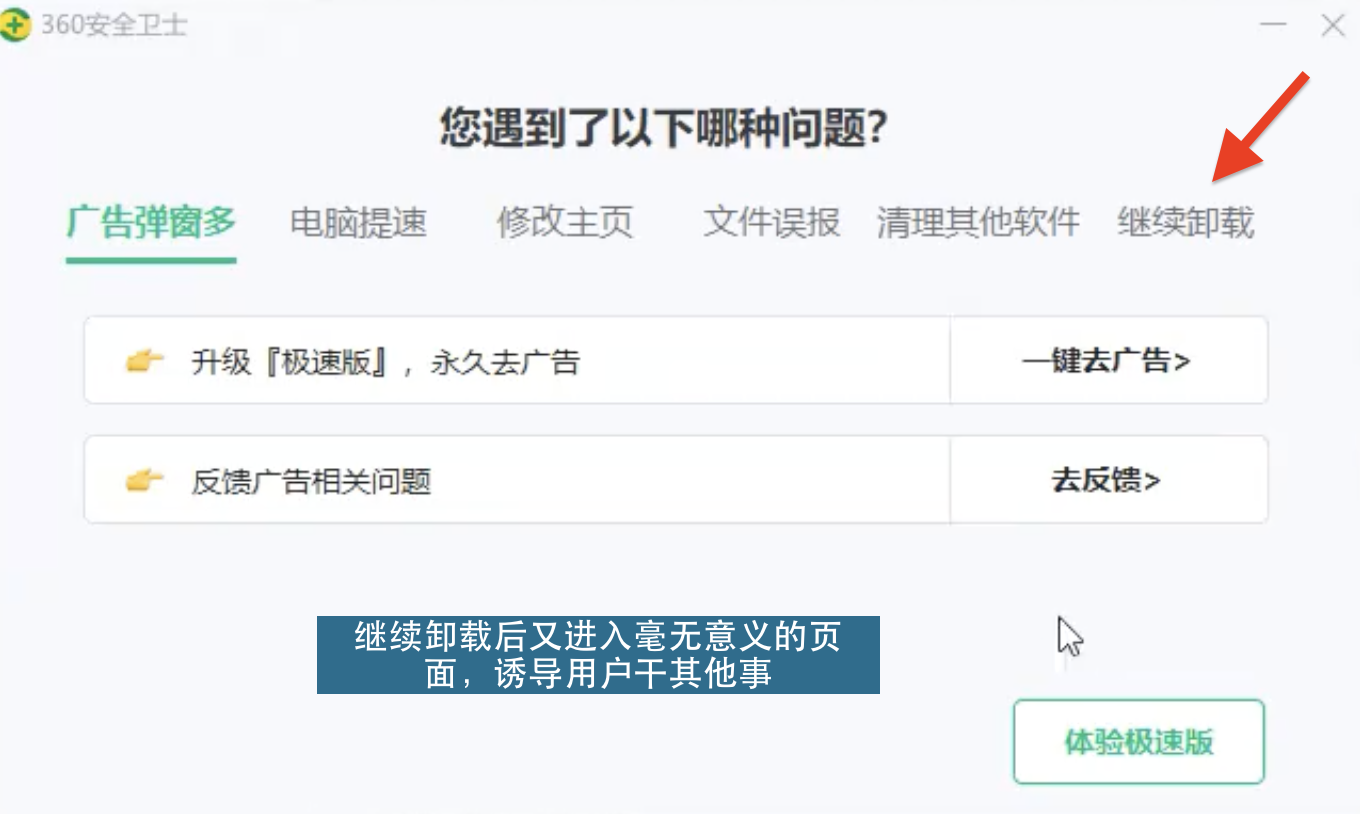This screenshot has width=1360, height=814.
Task: Close the 360安全卫士 dialog
Action: pyautogui.click(x=1333, y=25)
